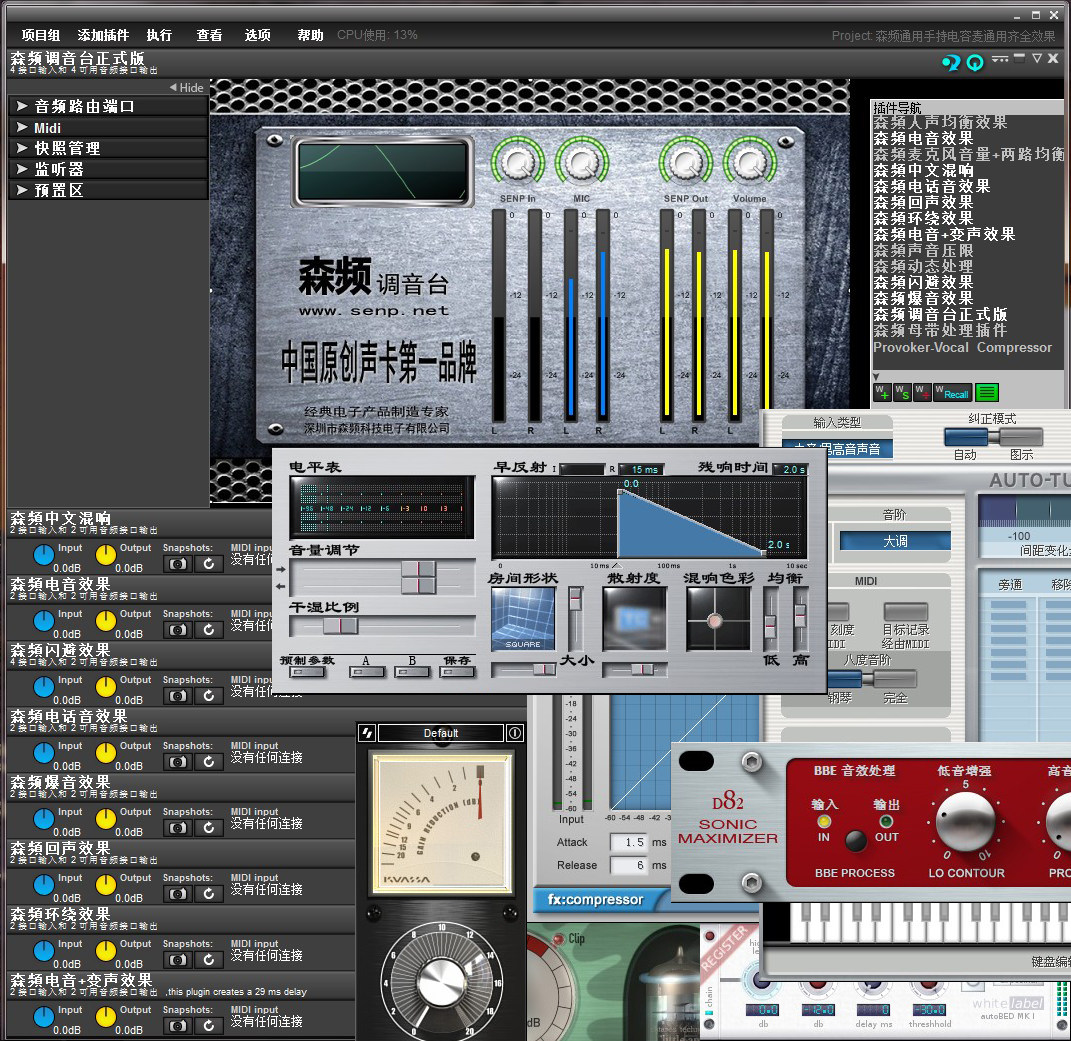Viewport: 1071px width, 1041px height.
Task: Click the W S save snapshot icon
Action: (x=902, y=393)
